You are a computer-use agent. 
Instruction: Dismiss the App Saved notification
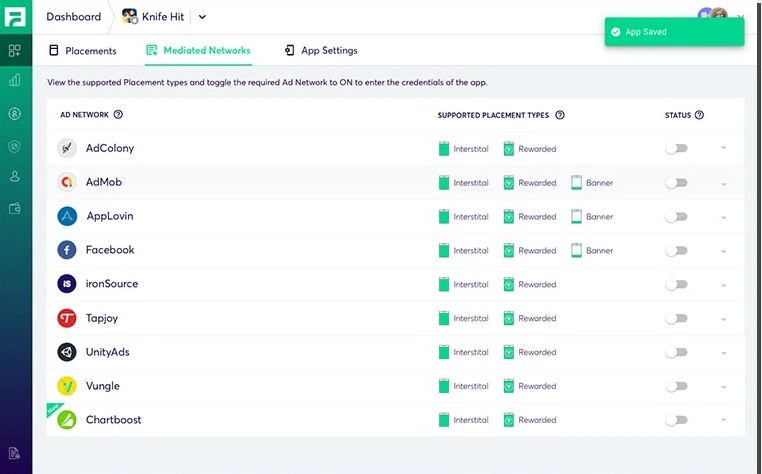coord(674,32)
